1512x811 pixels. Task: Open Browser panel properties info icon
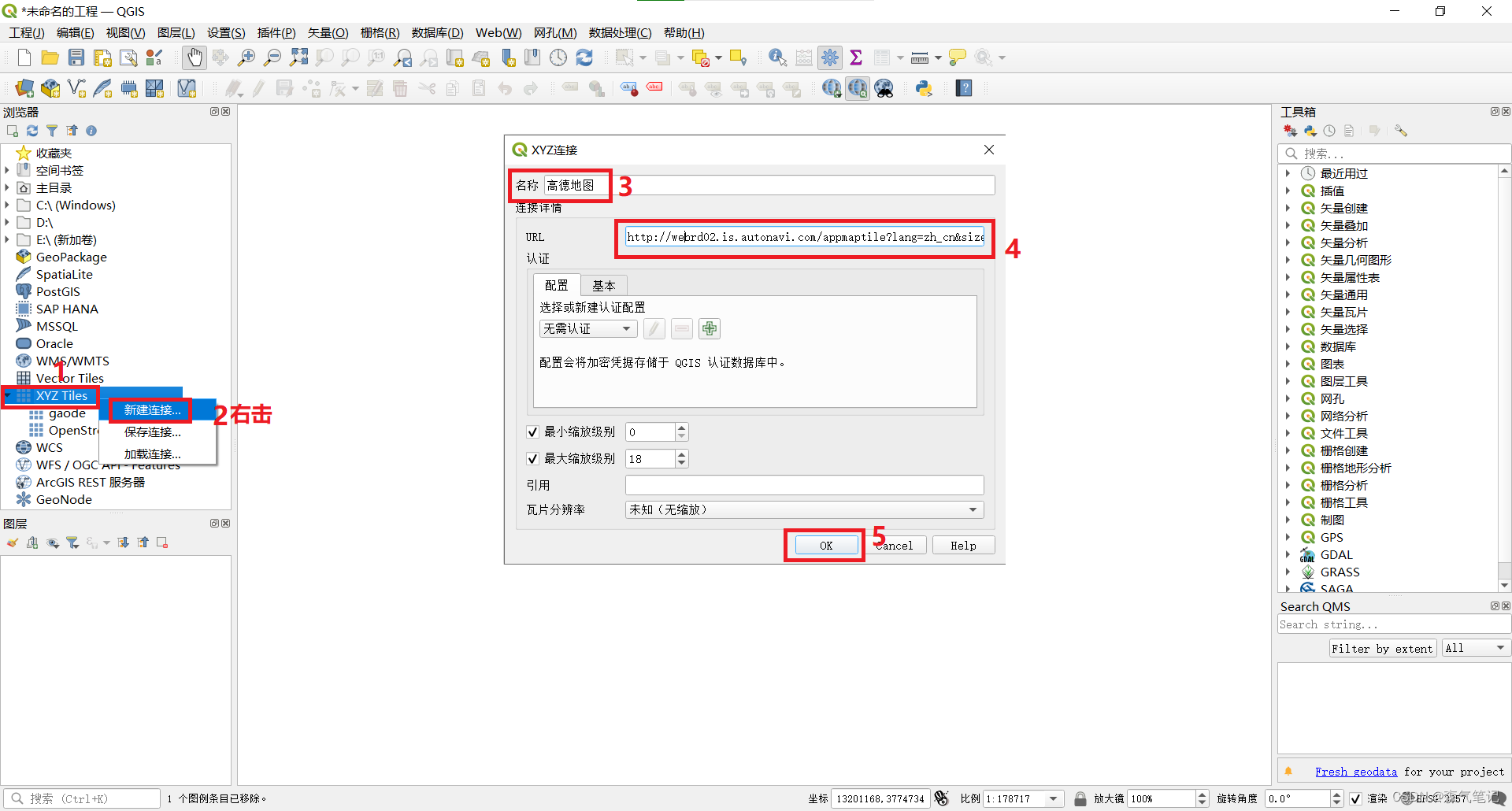(x=91, y=131)
